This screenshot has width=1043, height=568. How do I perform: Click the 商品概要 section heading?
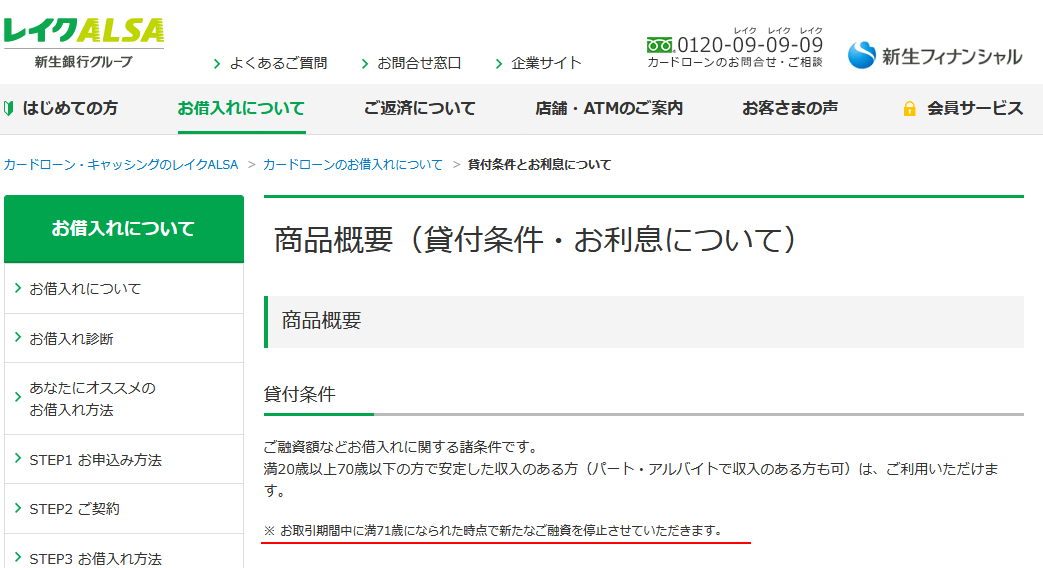pos(321,321)
